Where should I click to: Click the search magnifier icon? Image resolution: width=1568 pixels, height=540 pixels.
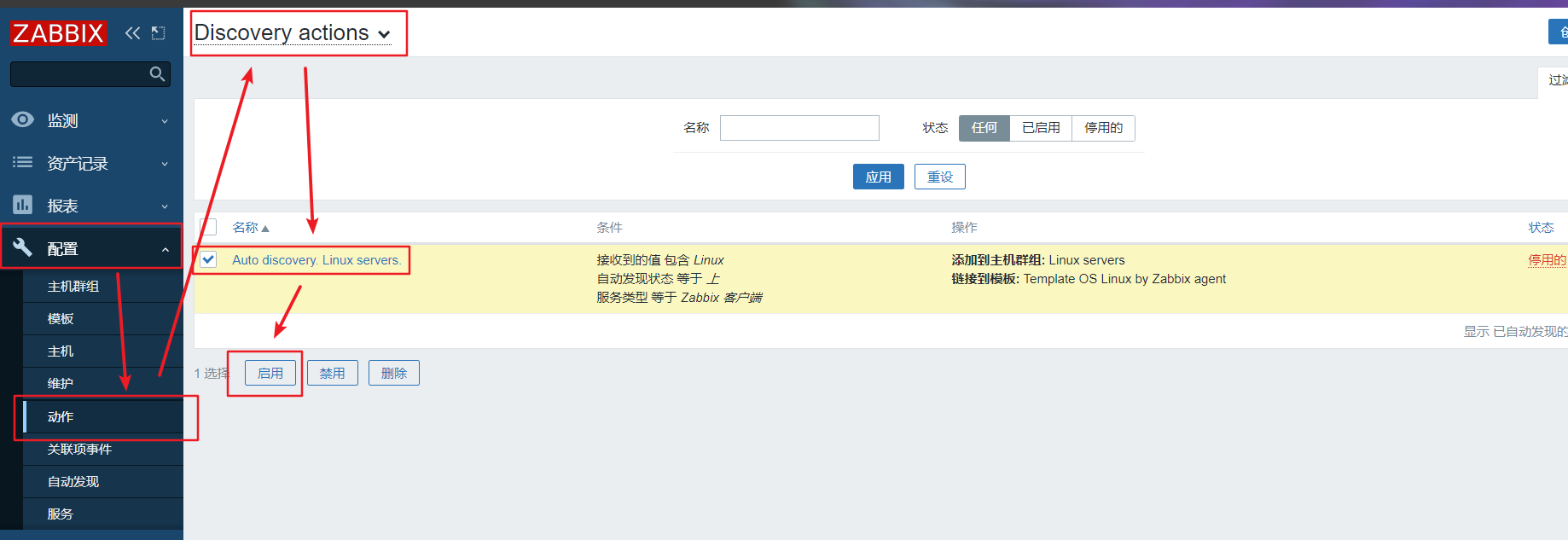(157, 74)
